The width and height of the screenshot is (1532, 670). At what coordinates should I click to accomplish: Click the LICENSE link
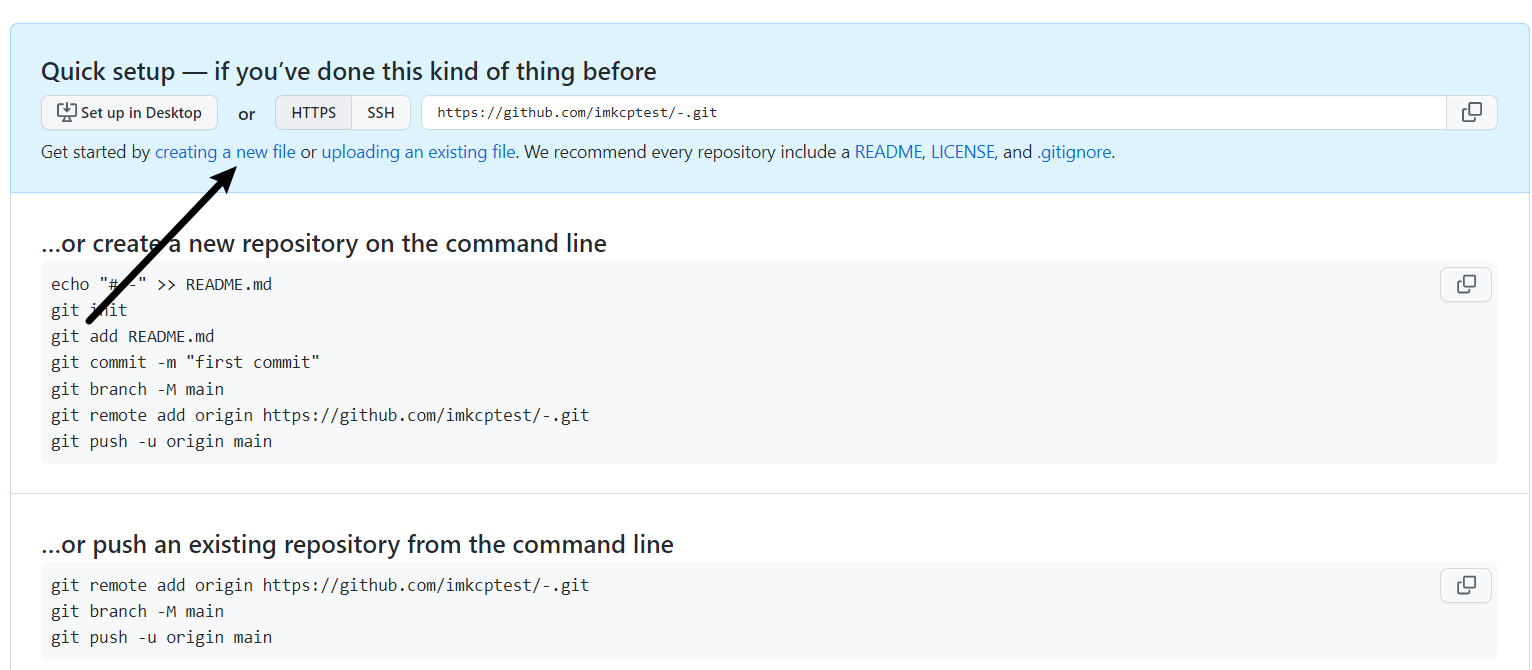point(962,153)
